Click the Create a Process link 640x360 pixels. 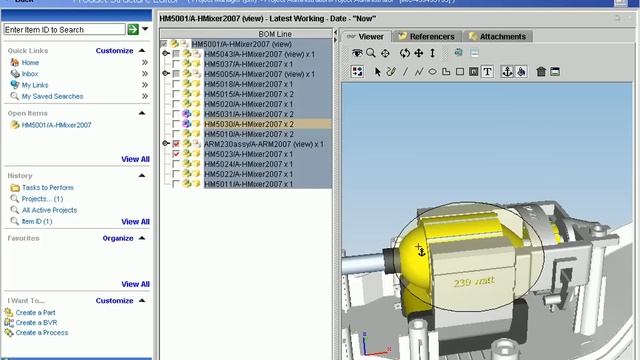point(42,333)
